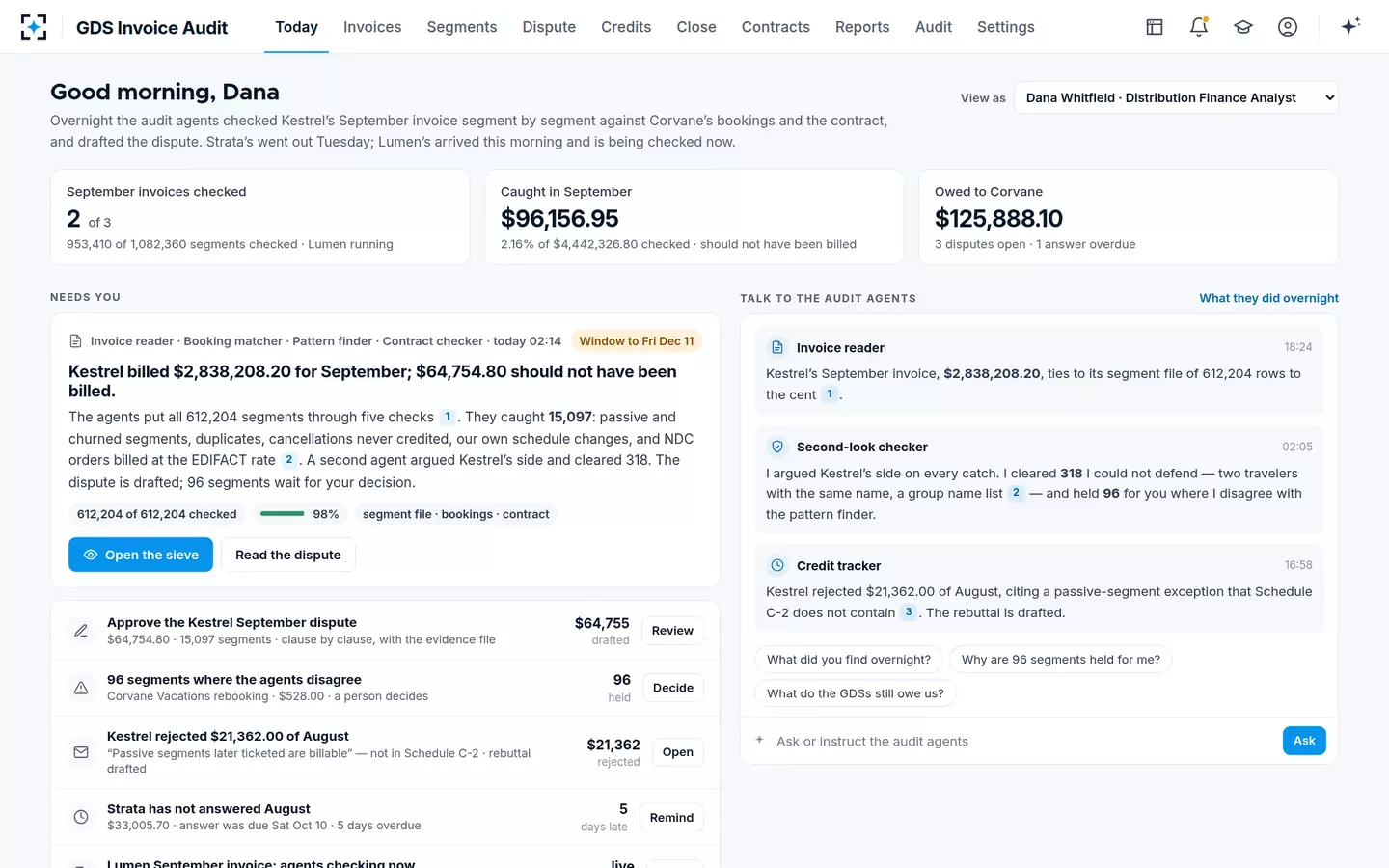Click document icon before Invoice reader agents line

point(76,341)
